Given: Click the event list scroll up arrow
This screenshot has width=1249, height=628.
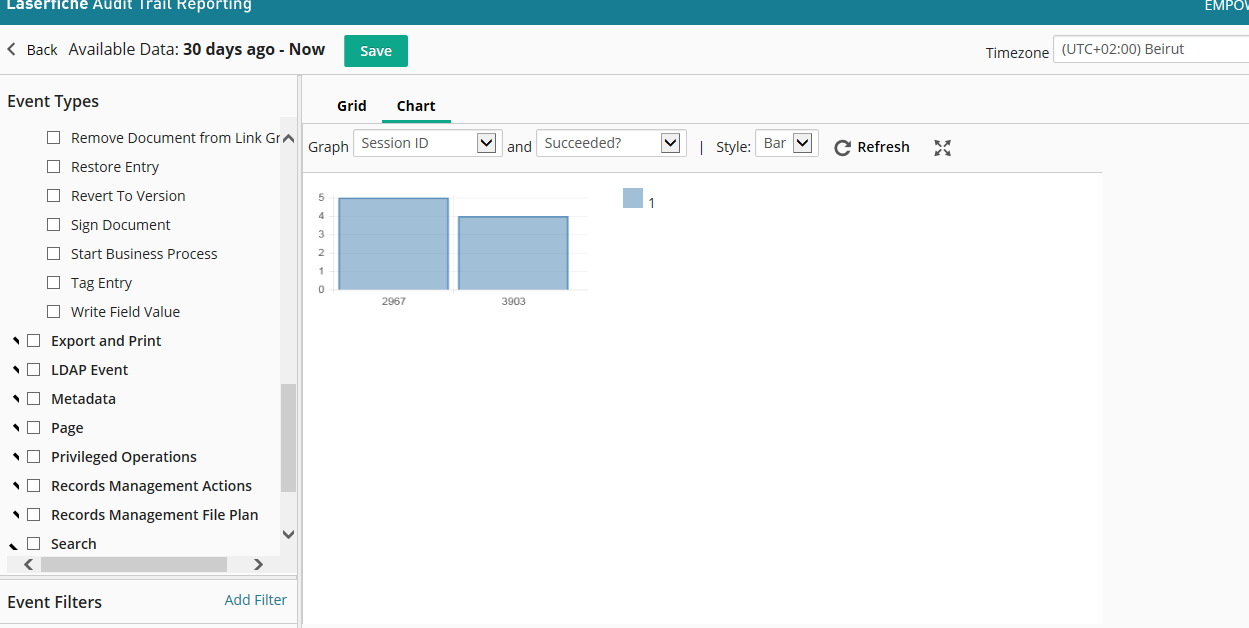Looking at the screenshot, I should [x=288, y=138].
